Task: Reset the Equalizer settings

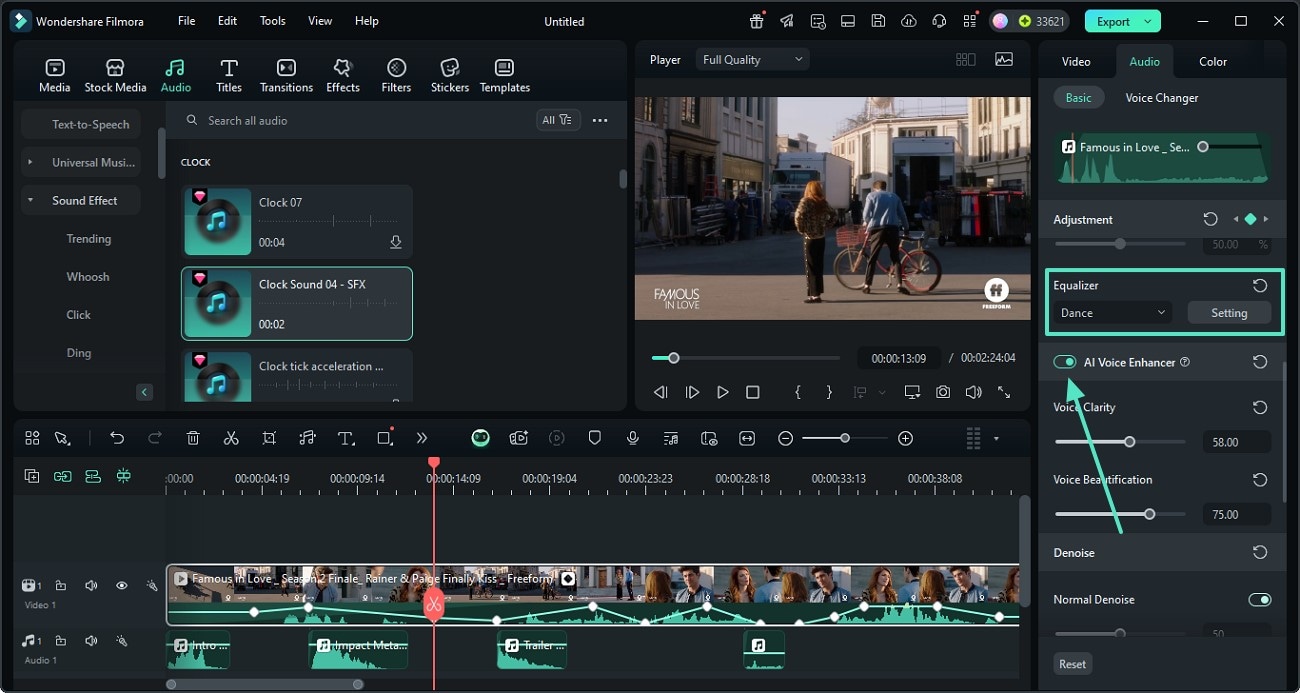Action: click(x=1260, y=285)
